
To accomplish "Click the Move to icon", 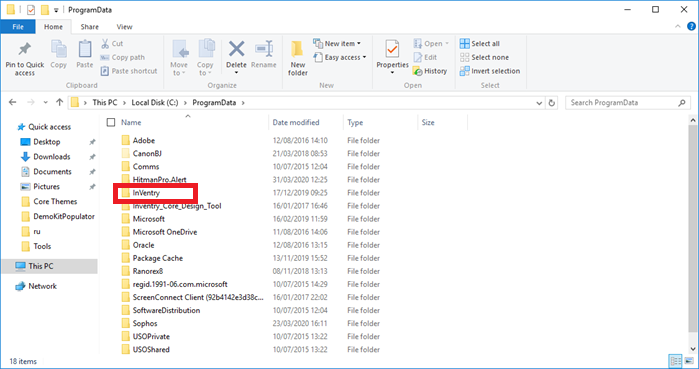I will click(x=180, y=49).
